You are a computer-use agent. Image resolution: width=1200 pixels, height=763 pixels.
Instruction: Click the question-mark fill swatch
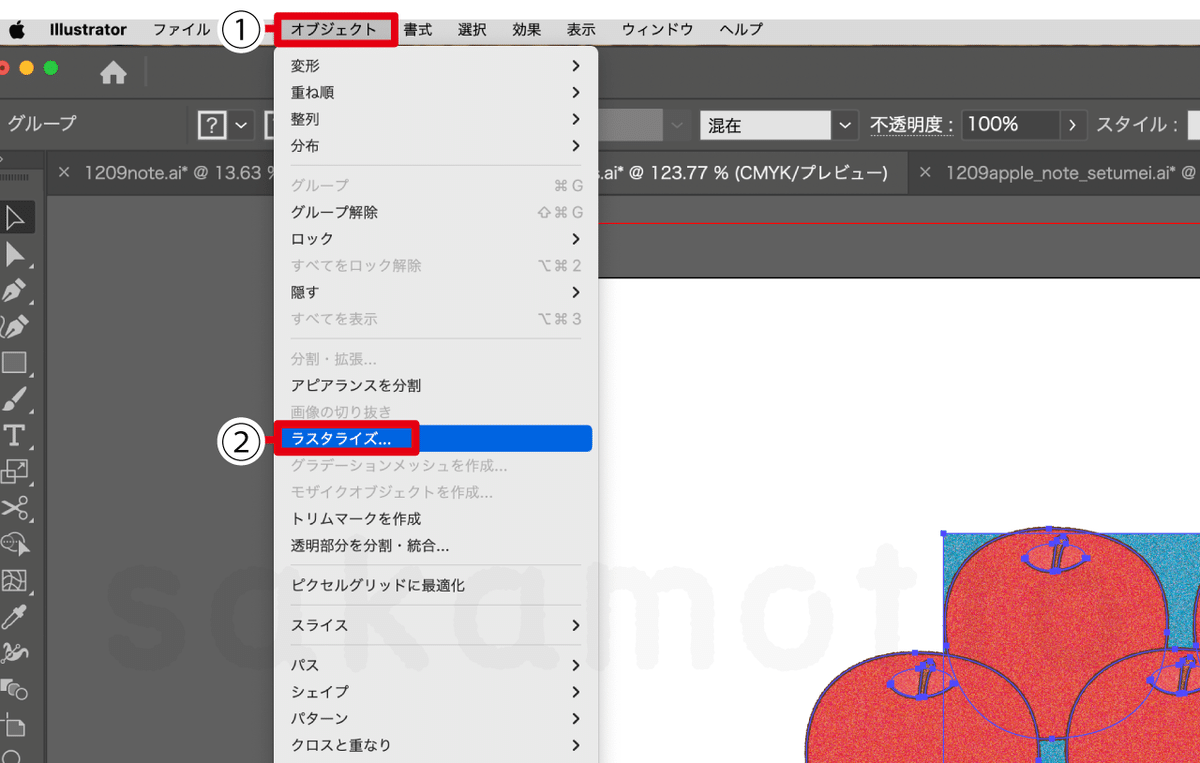(x=212, y=125)
